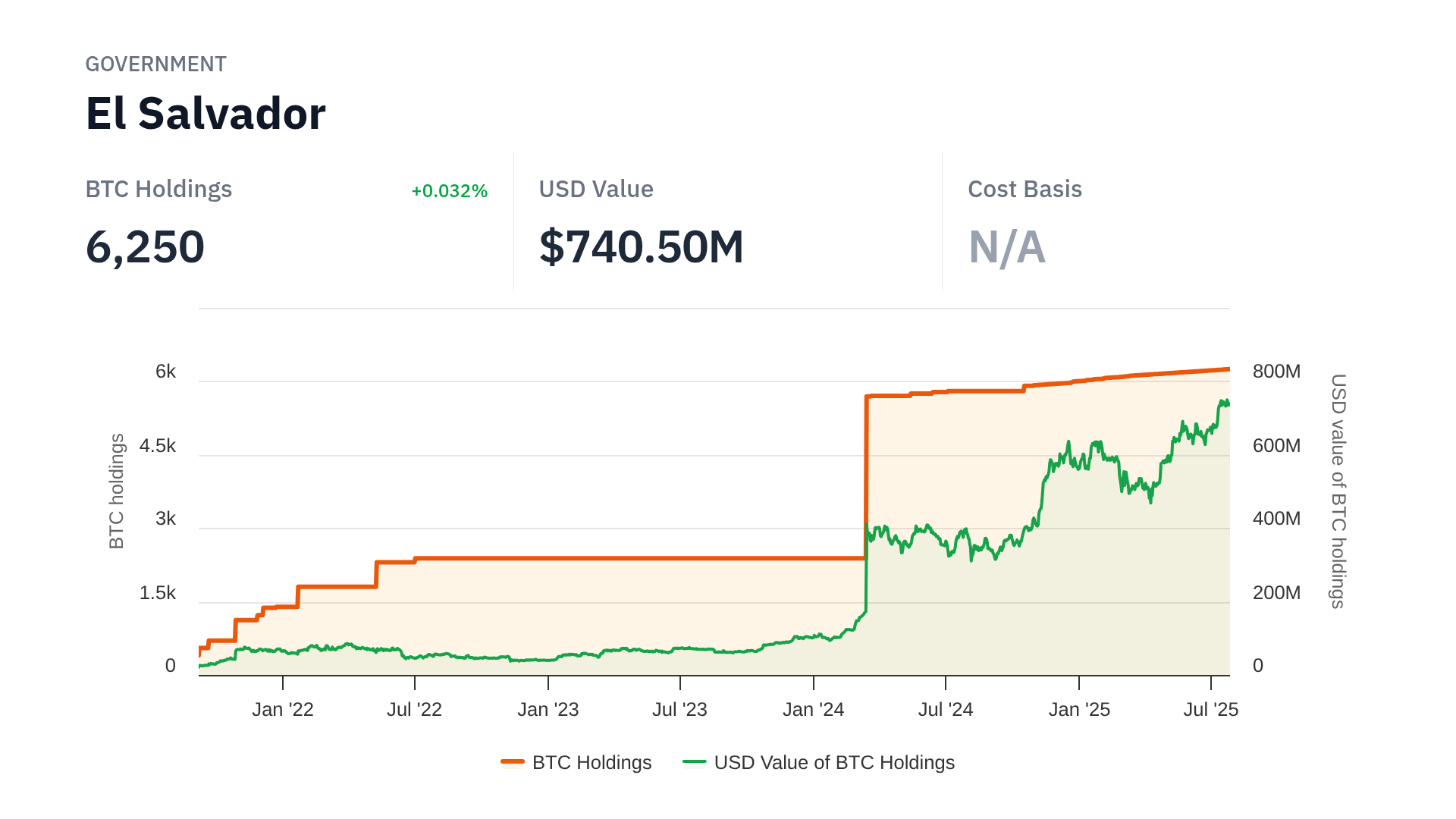Screen dimensions: 1456x819
Task: Click the Jul '23 axis tick label
Action: coord(679,710)
